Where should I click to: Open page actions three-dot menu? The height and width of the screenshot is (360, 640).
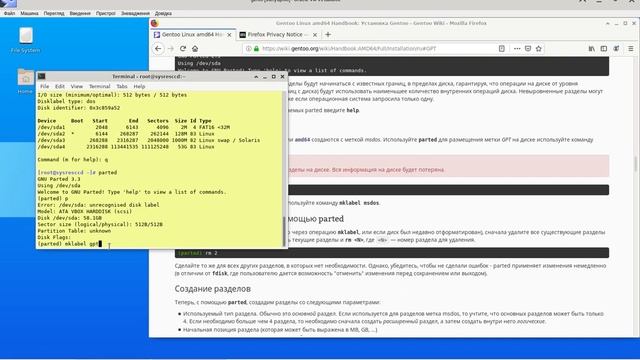pos(517,49)
